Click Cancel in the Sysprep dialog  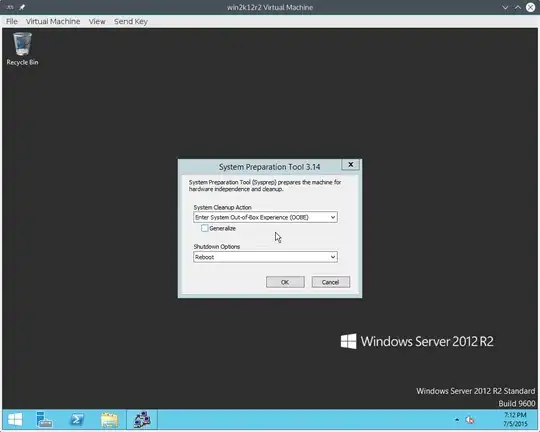[x=331, y=282]
